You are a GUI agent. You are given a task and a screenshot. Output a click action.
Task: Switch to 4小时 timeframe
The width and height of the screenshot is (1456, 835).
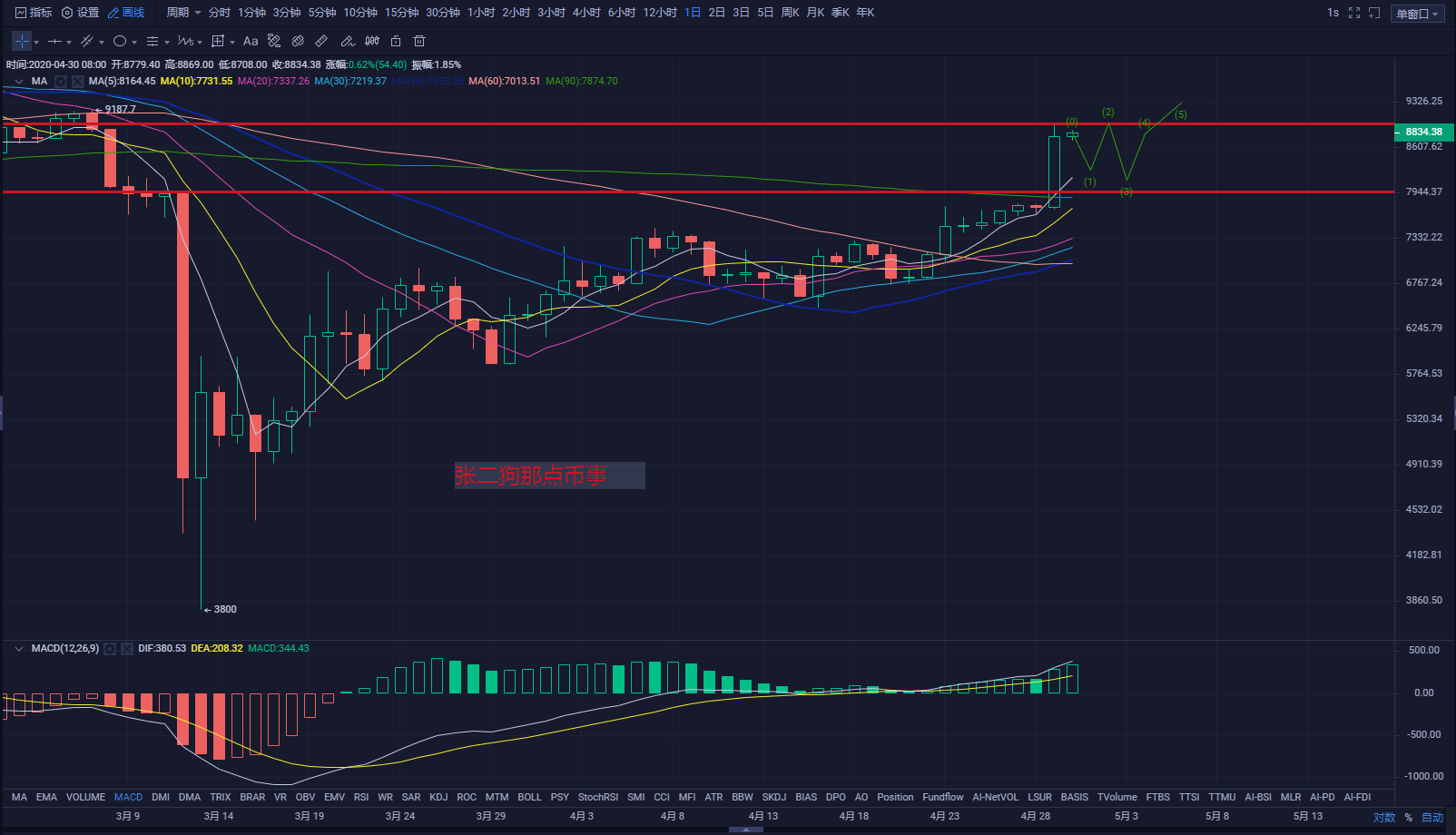pyautogui.click(x=586, y=13)
